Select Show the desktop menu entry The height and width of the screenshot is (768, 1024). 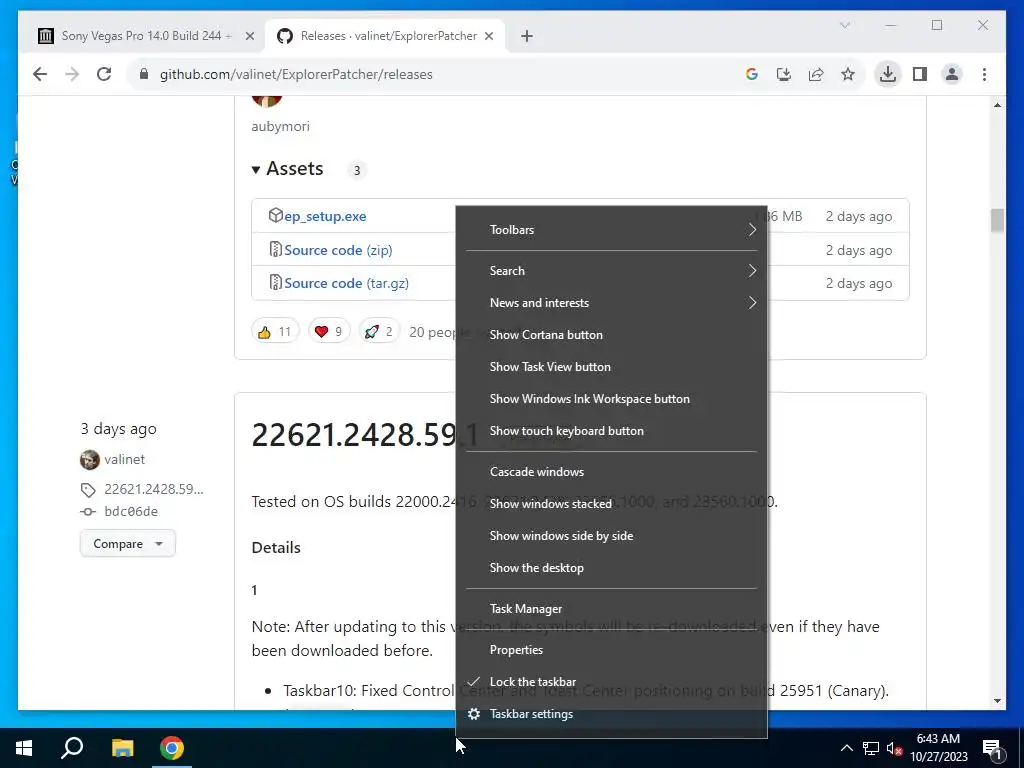click(x=611, y=568)
